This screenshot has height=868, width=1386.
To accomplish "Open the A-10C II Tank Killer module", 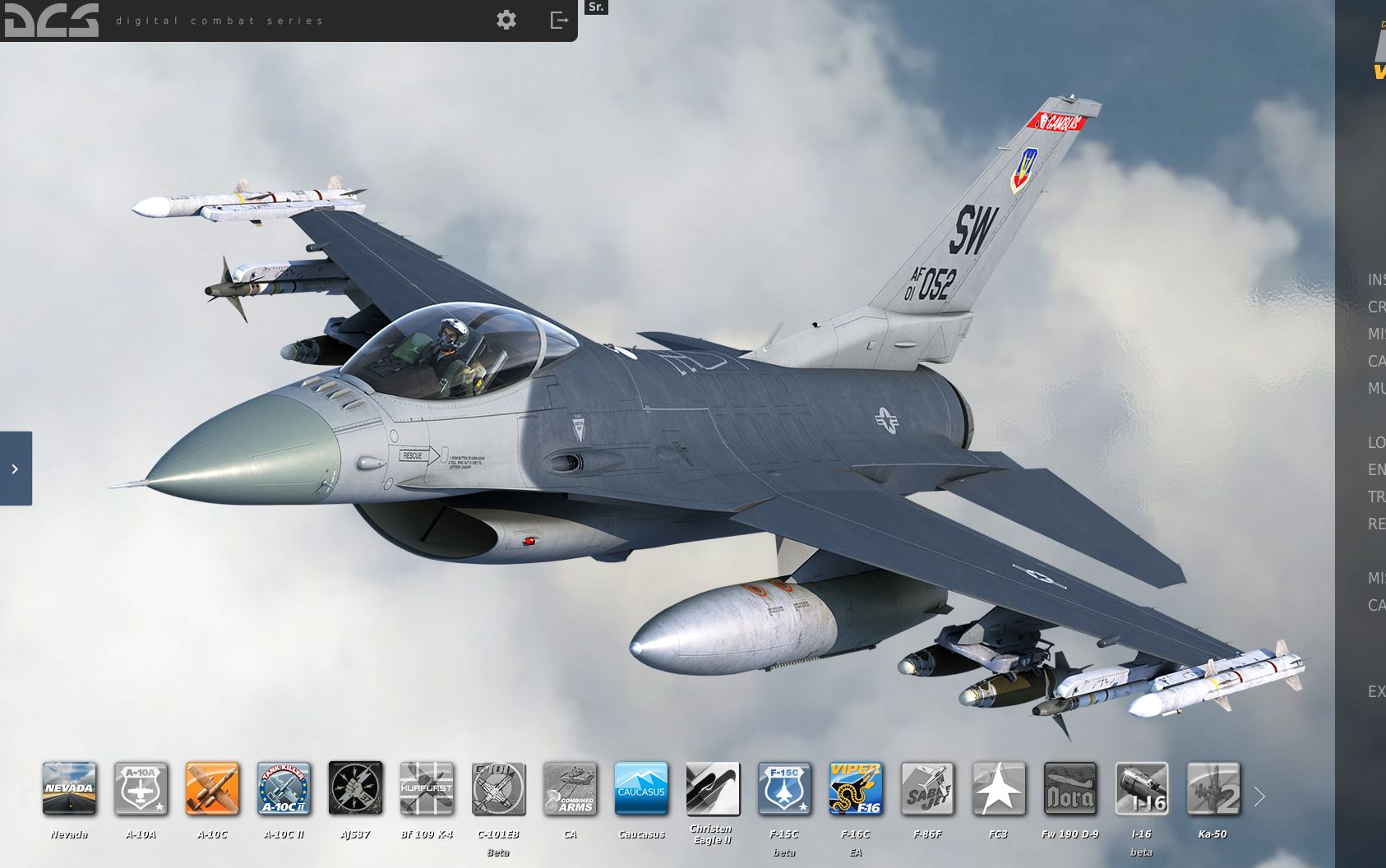I will 284,788.
